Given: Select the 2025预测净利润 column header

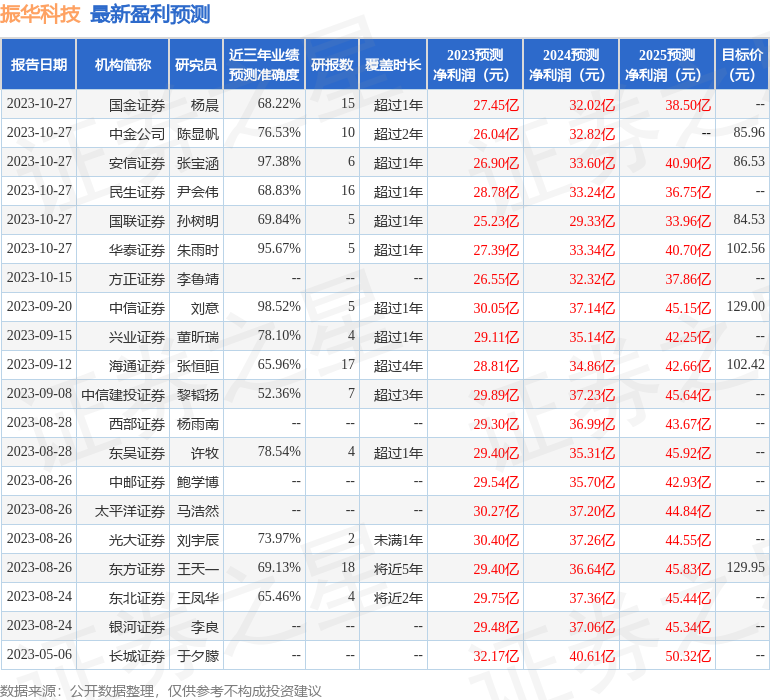Looking at the screenshot, I should [x=667, y=64].
